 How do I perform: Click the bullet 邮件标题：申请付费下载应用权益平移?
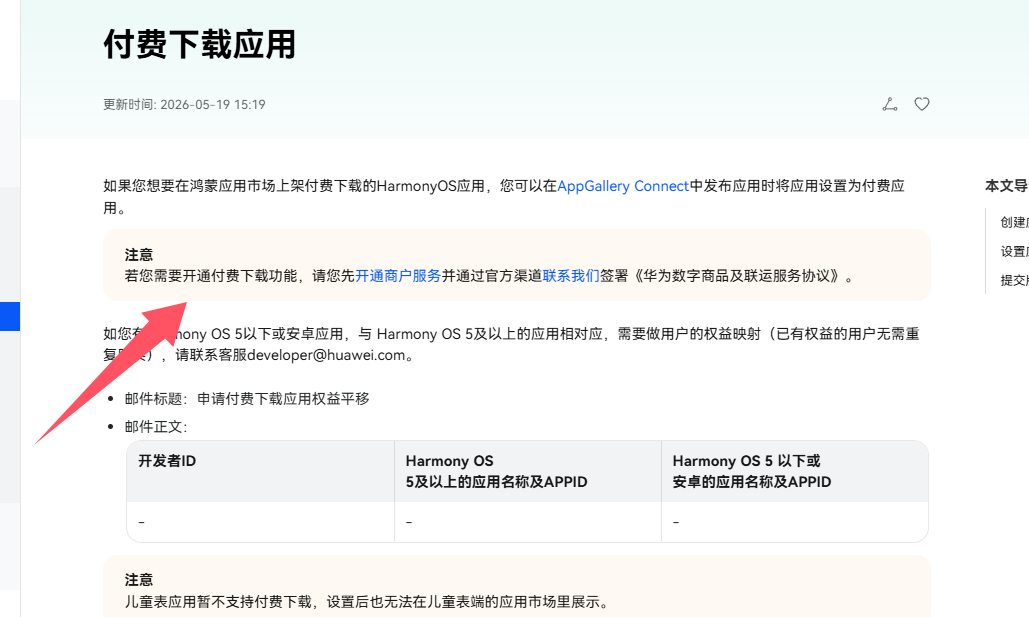pyautogui.click(x=247, y=398)
